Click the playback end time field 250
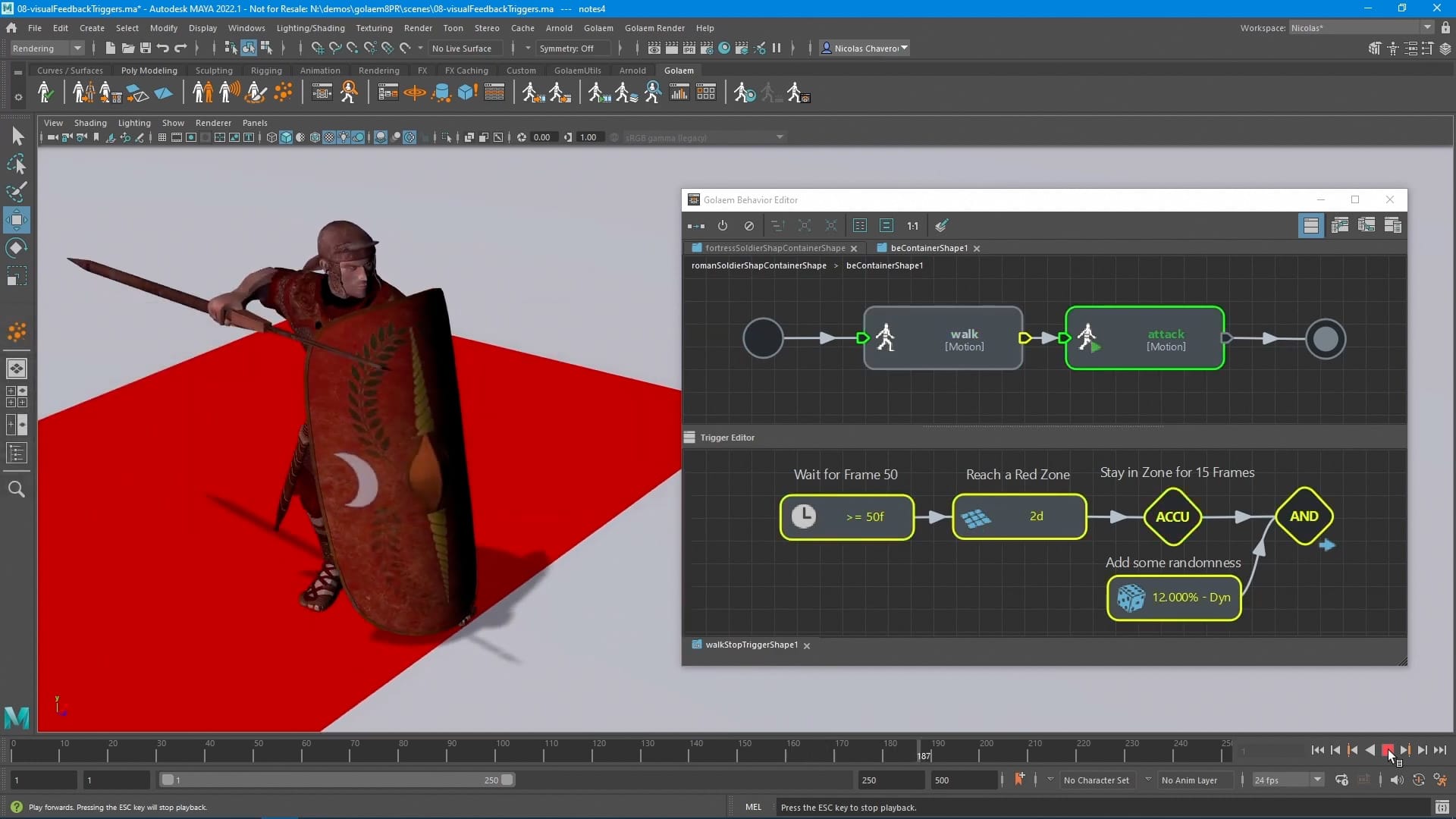The image size is (1456, 819). 890,780
